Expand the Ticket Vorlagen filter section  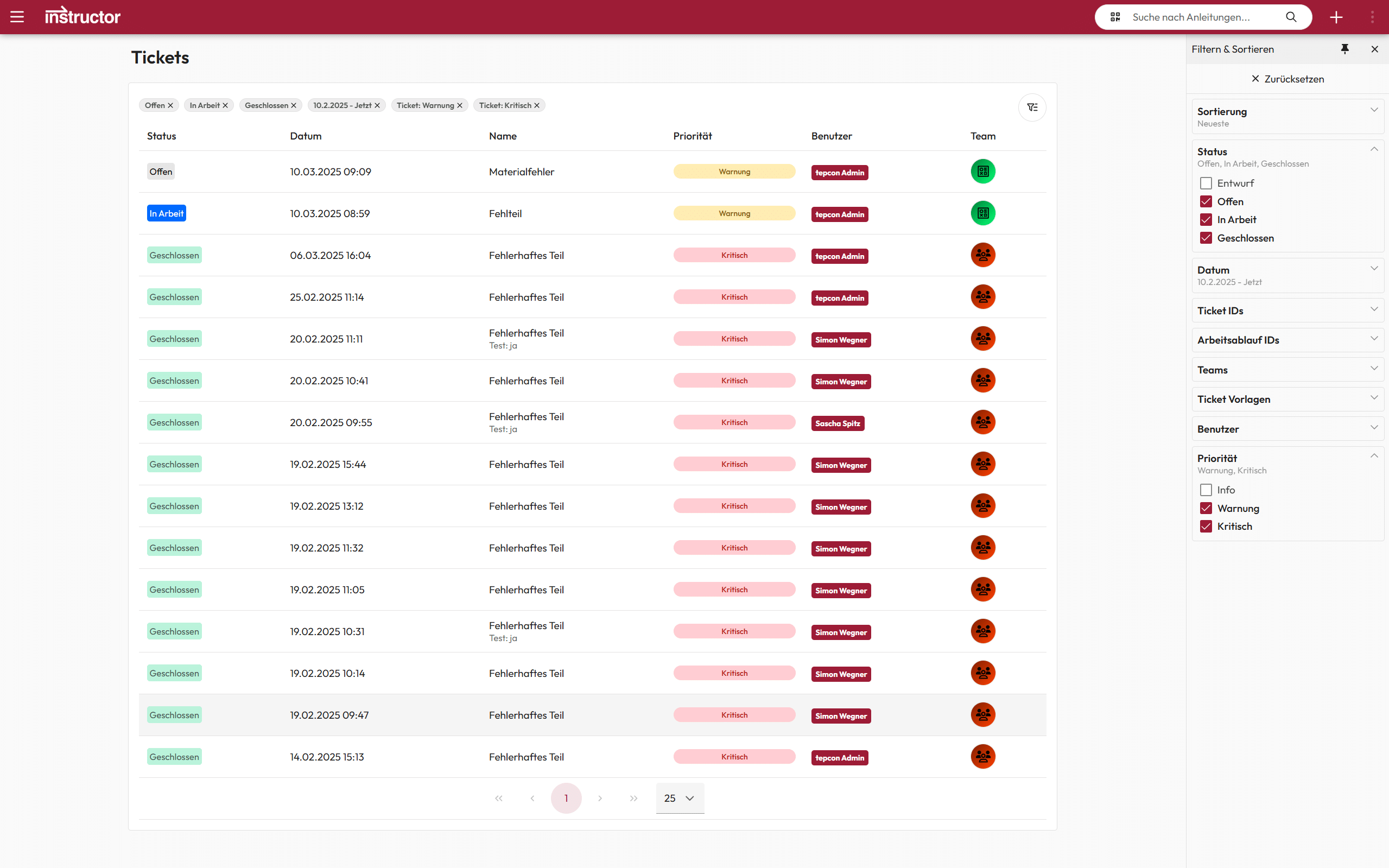pyautogui.click(x=1287, y=399)
